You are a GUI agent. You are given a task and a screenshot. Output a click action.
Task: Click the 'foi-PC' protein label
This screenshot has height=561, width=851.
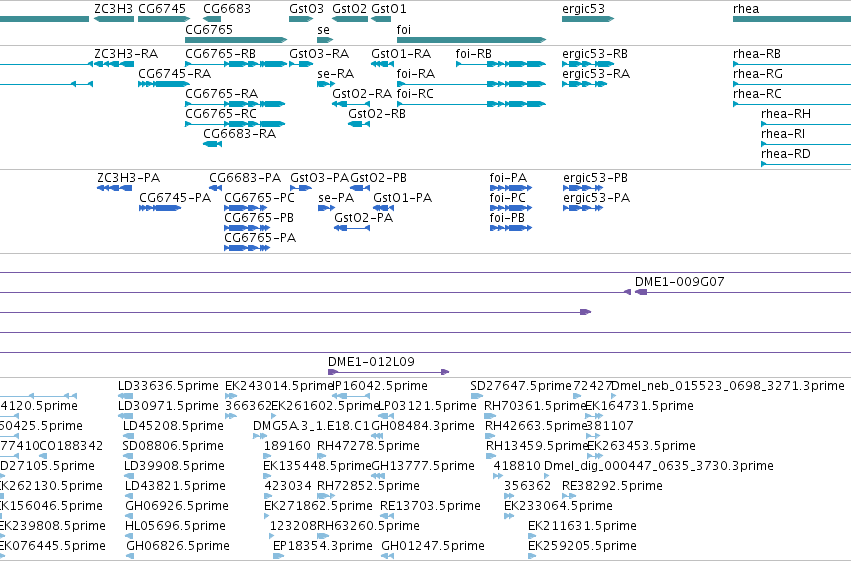(x=507, y=198)
